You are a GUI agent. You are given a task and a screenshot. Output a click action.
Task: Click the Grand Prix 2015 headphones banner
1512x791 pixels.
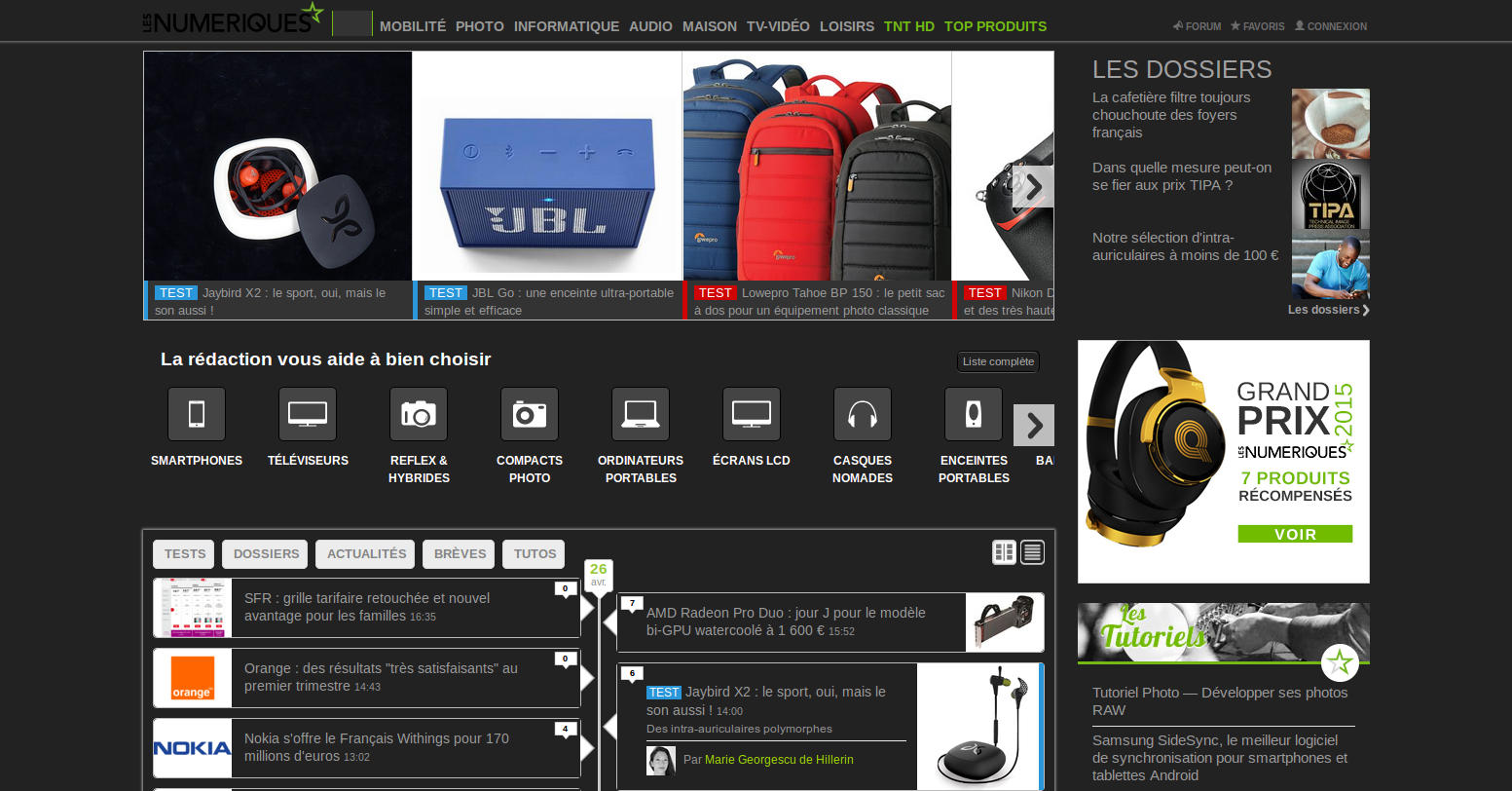click(x=1224, y=462)
